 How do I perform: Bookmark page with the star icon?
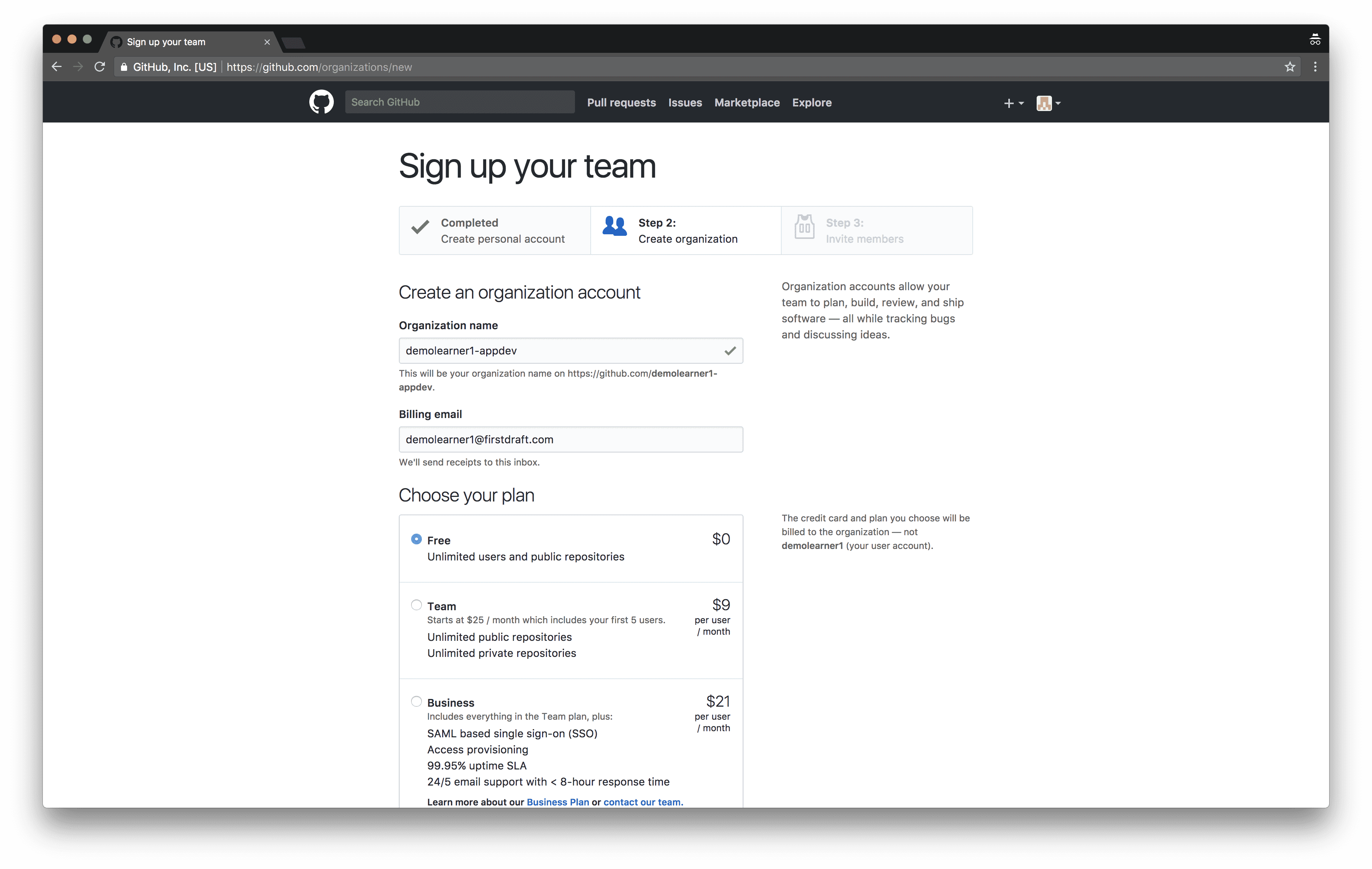pyautogui.click(x=1290, y=67)
